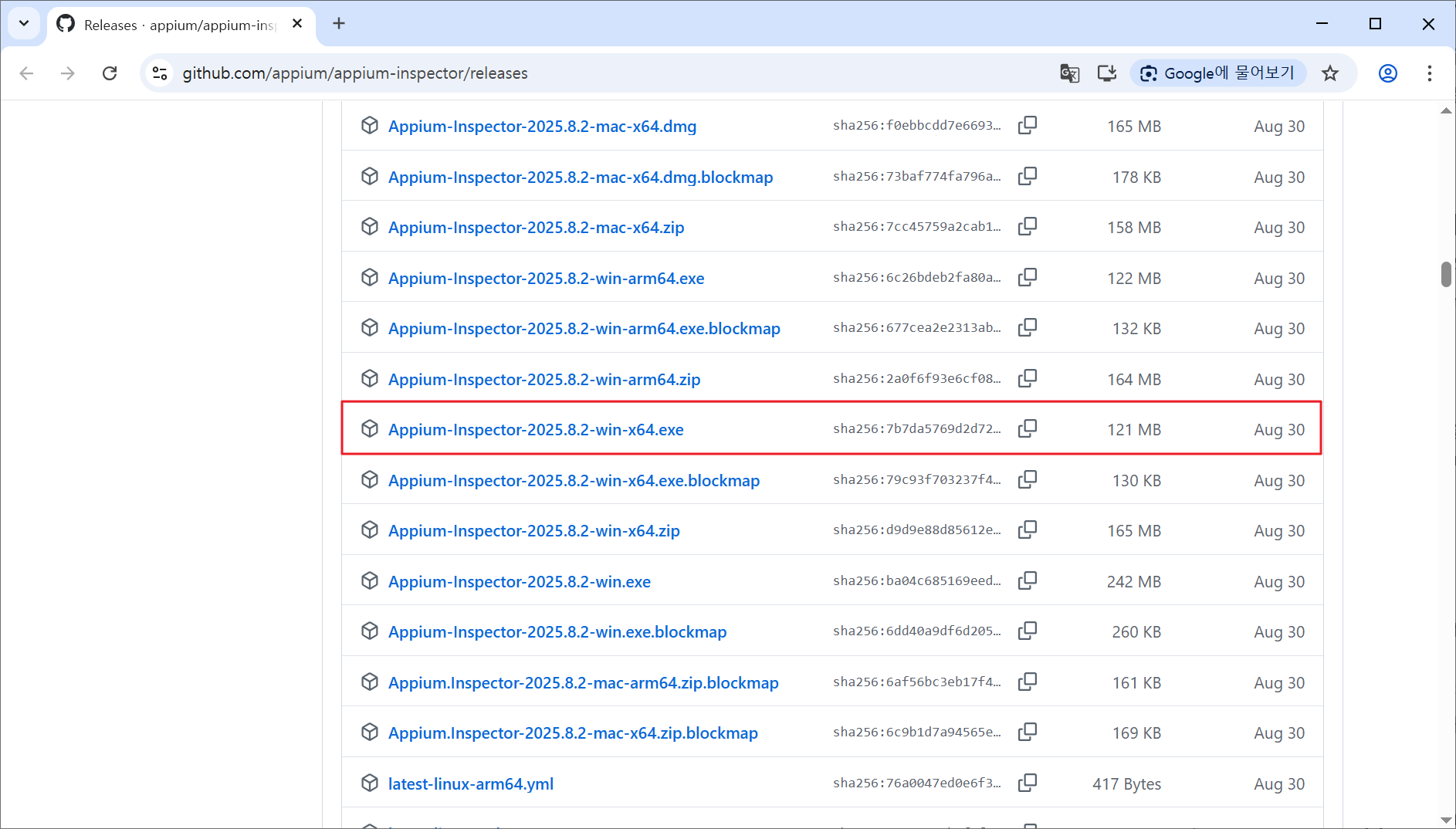Download Appium-Inspector-2025.8.2-win-x64.exe.blockmap
Viewport: 1456px width, 829px height.
(x=574, y=480)
